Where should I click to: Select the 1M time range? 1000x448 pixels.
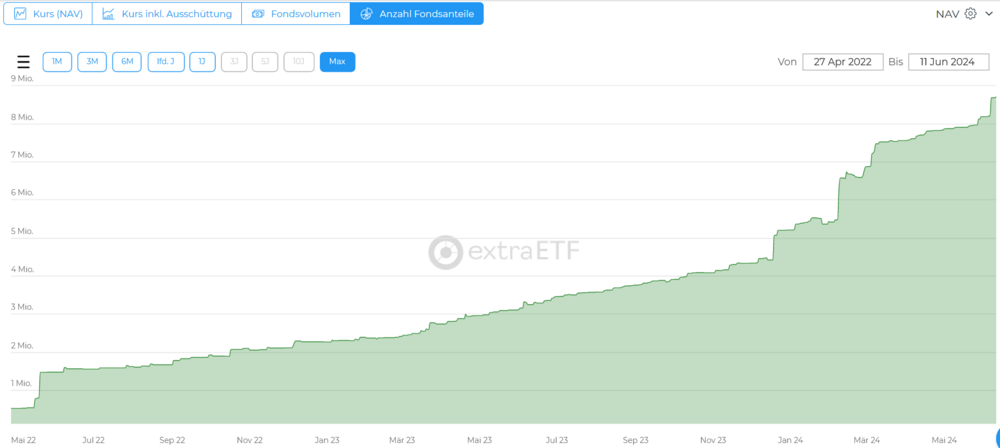pos(57,62)
